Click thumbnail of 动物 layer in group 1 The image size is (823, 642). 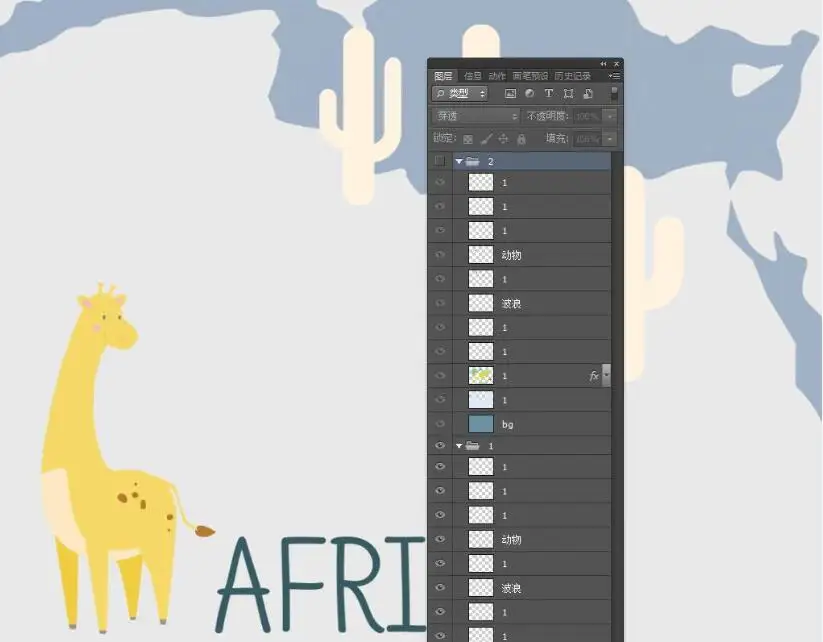(x=481, y=539)
